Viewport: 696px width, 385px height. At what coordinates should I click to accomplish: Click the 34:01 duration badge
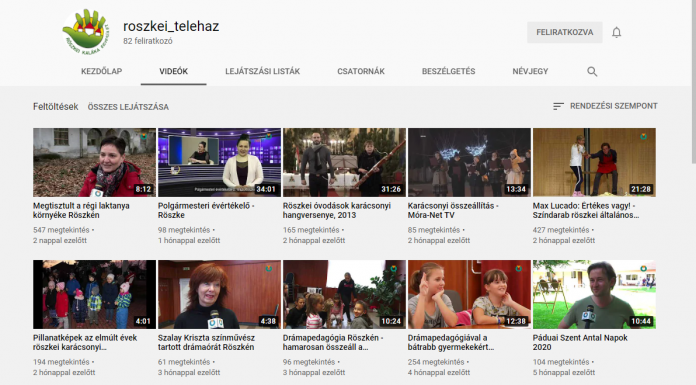[x=266, y=190]
